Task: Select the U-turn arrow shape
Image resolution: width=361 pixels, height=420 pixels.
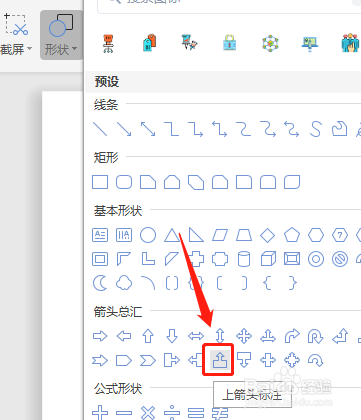Action: coord(316,336)
